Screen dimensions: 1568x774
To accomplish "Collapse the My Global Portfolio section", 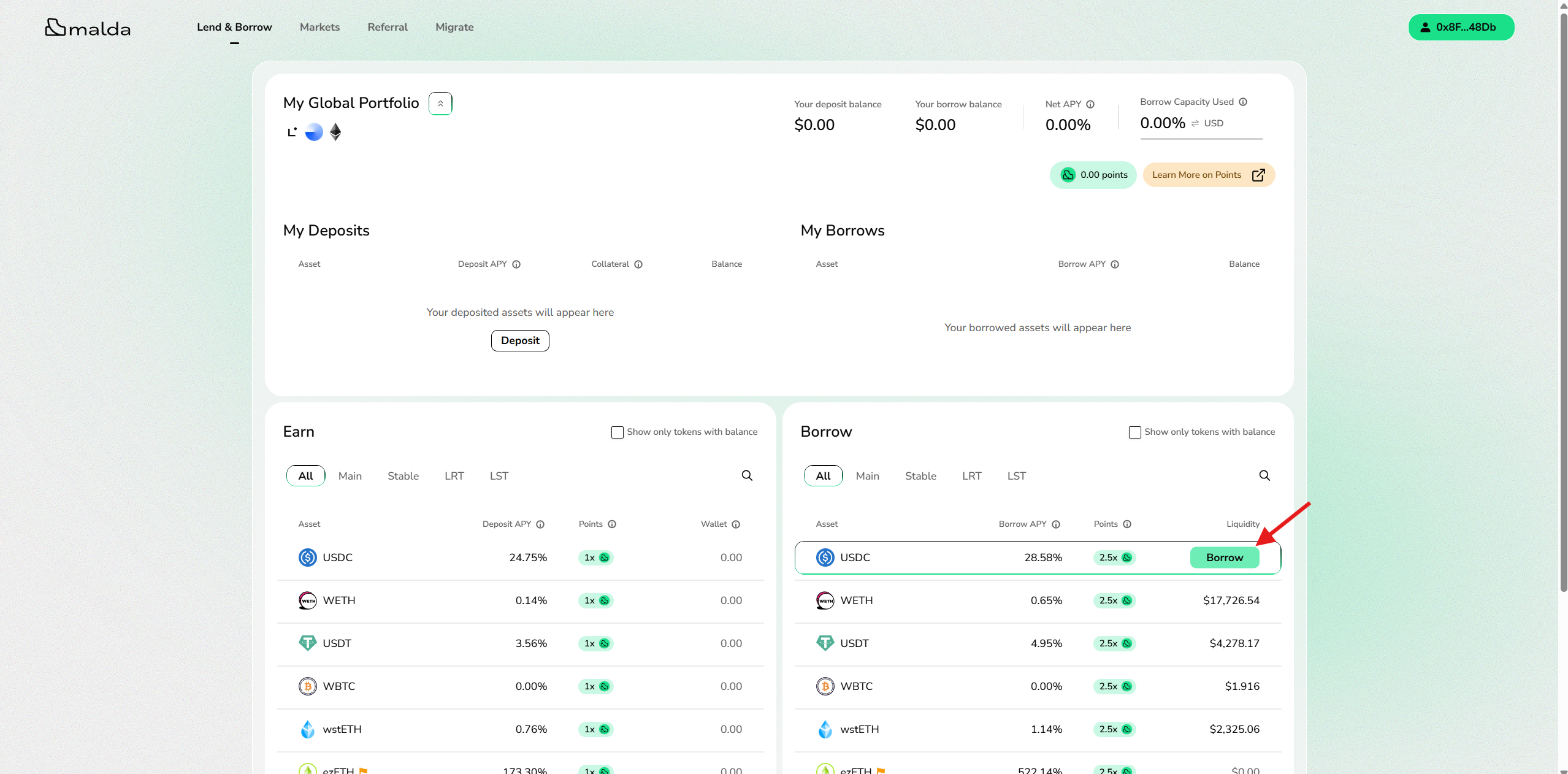I will (x=440, y=104).
